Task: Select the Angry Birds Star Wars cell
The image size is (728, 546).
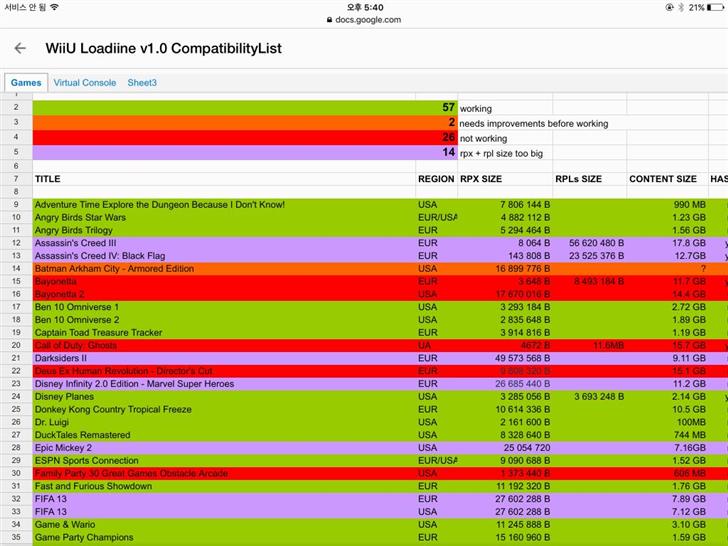Action: (224, 217)
